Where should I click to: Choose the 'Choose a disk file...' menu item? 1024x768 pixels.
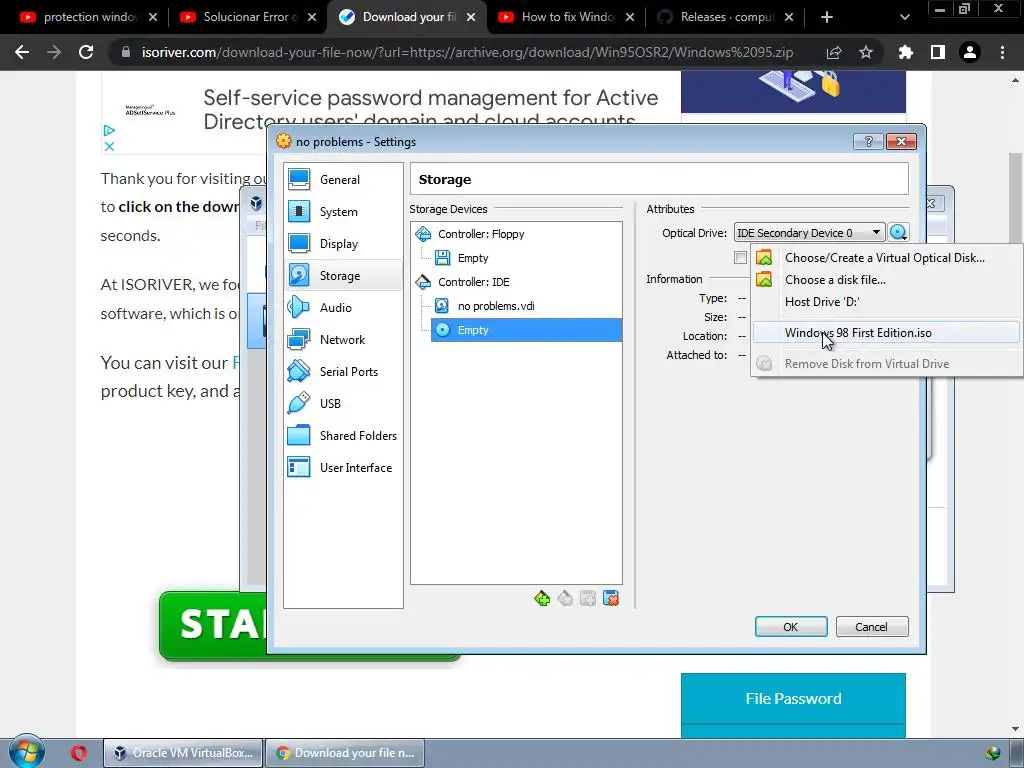885,280
